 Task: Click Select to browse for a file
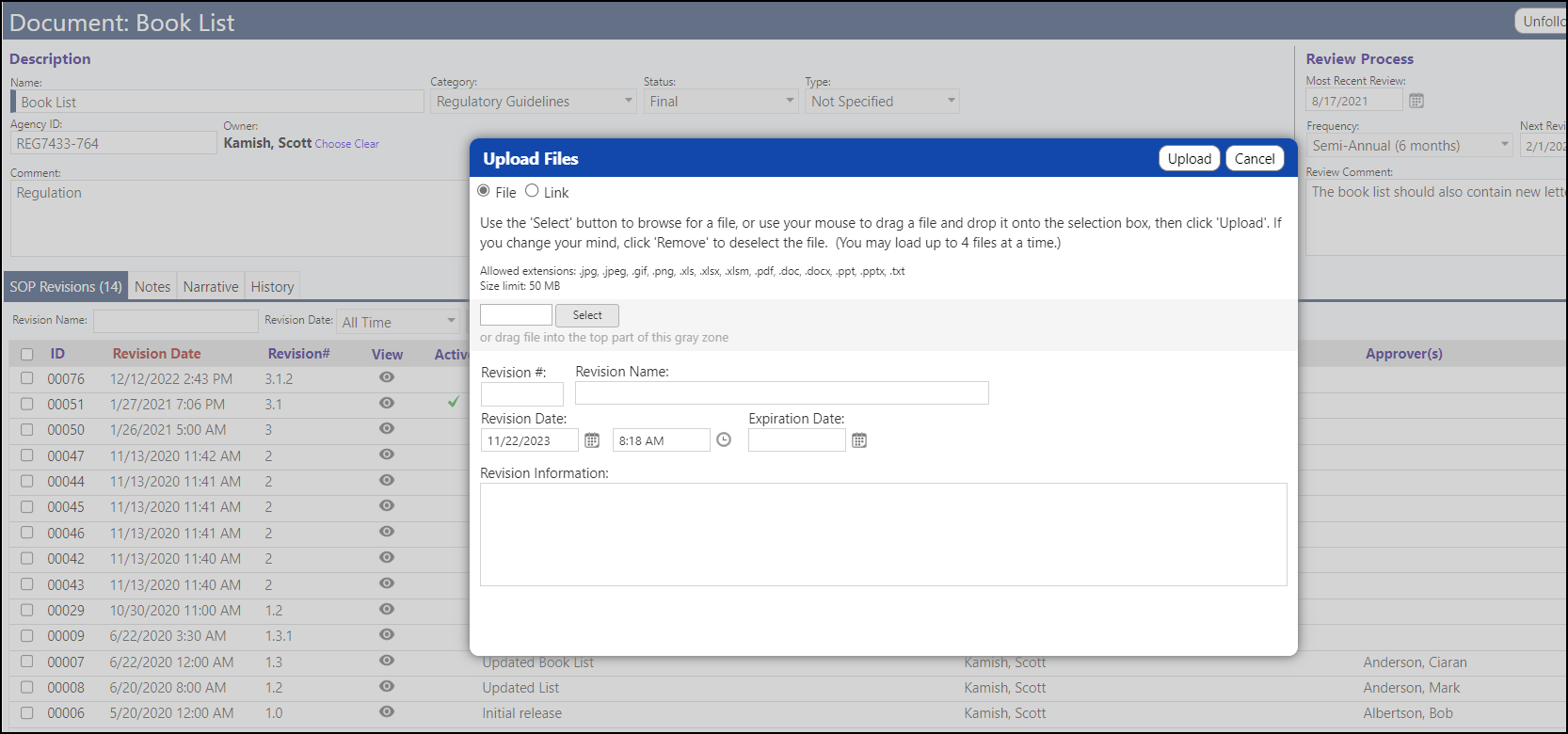[587, 315]
